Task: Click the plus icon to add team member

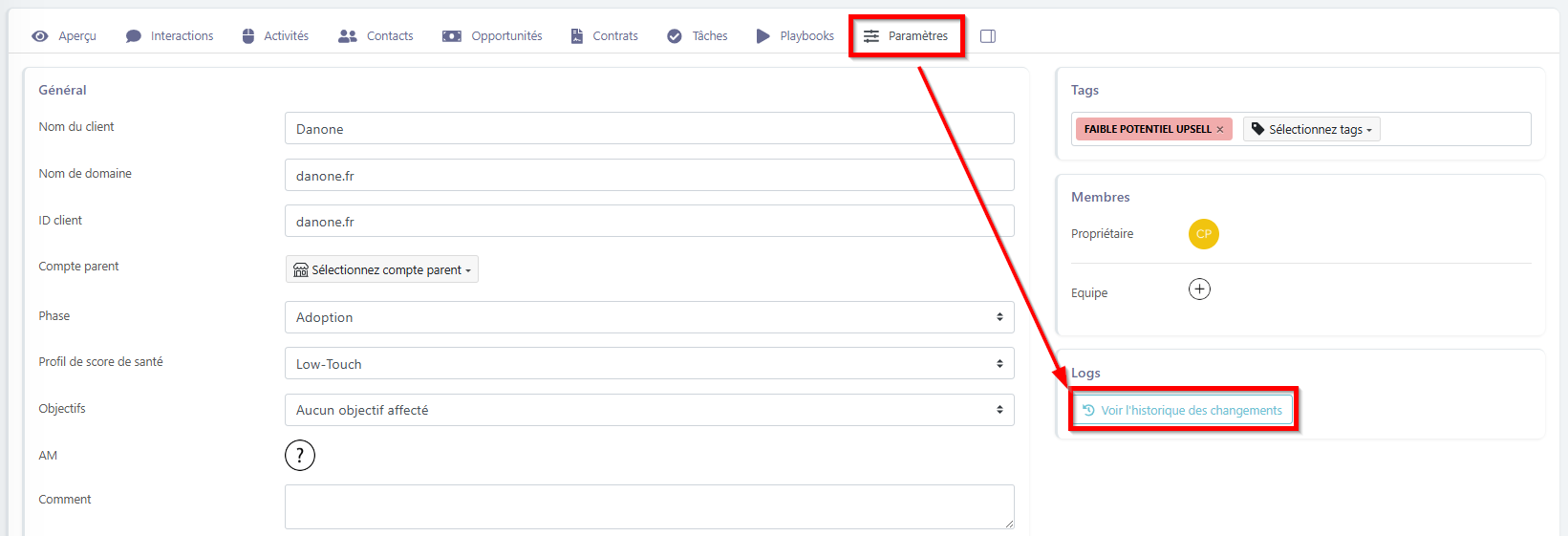Action: click(x=1199, y=289)
